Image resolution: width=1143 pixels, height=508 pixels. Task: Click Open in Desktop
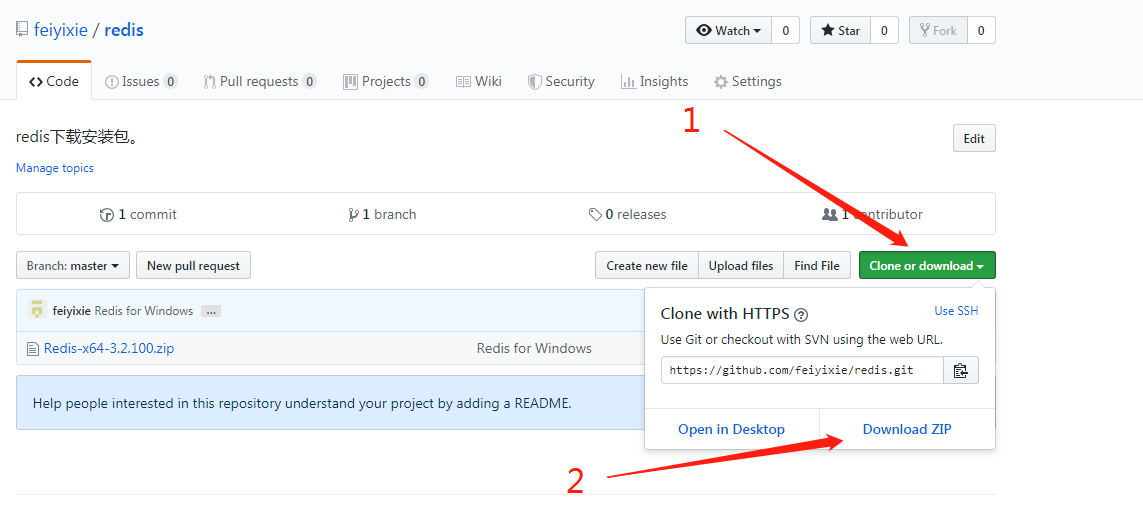pyautogui.click(x=731, y=429)
